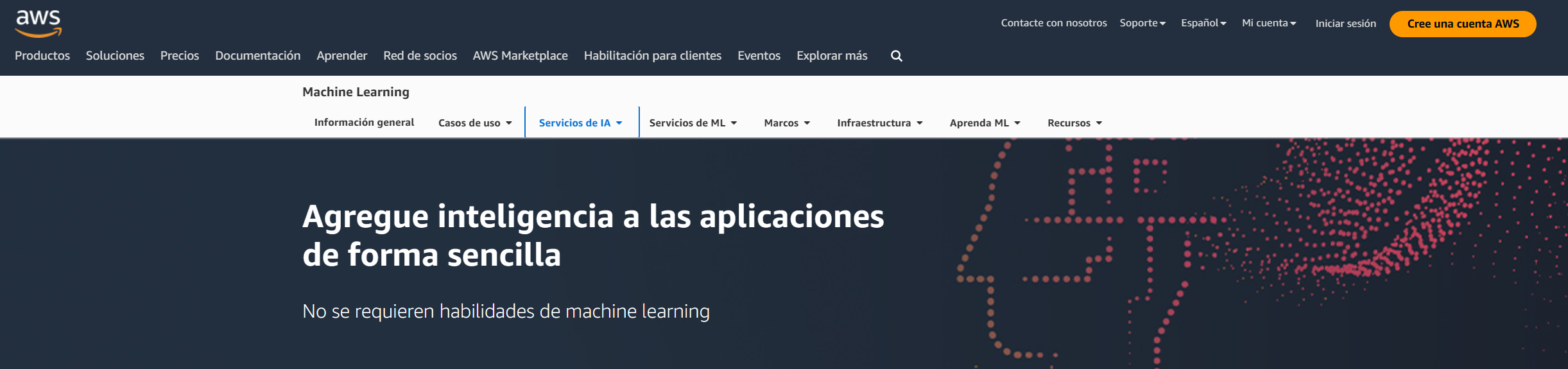Expand the Mi cuenta dropdown
1568x369 pixels.
click(1269, 23)
